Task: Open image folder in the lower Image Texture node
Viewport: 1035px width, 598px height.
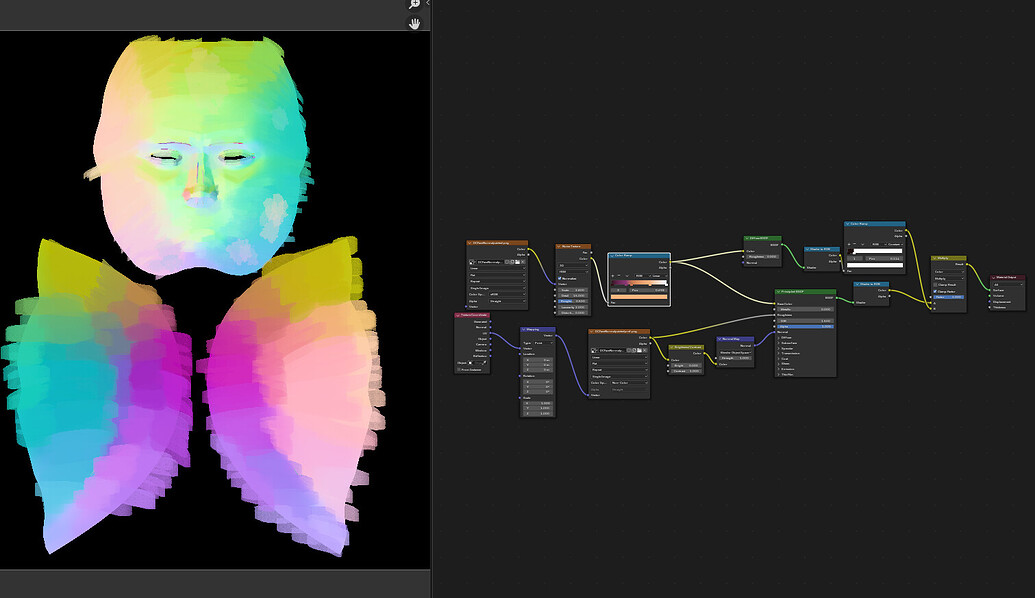Action: coord(639,350)
